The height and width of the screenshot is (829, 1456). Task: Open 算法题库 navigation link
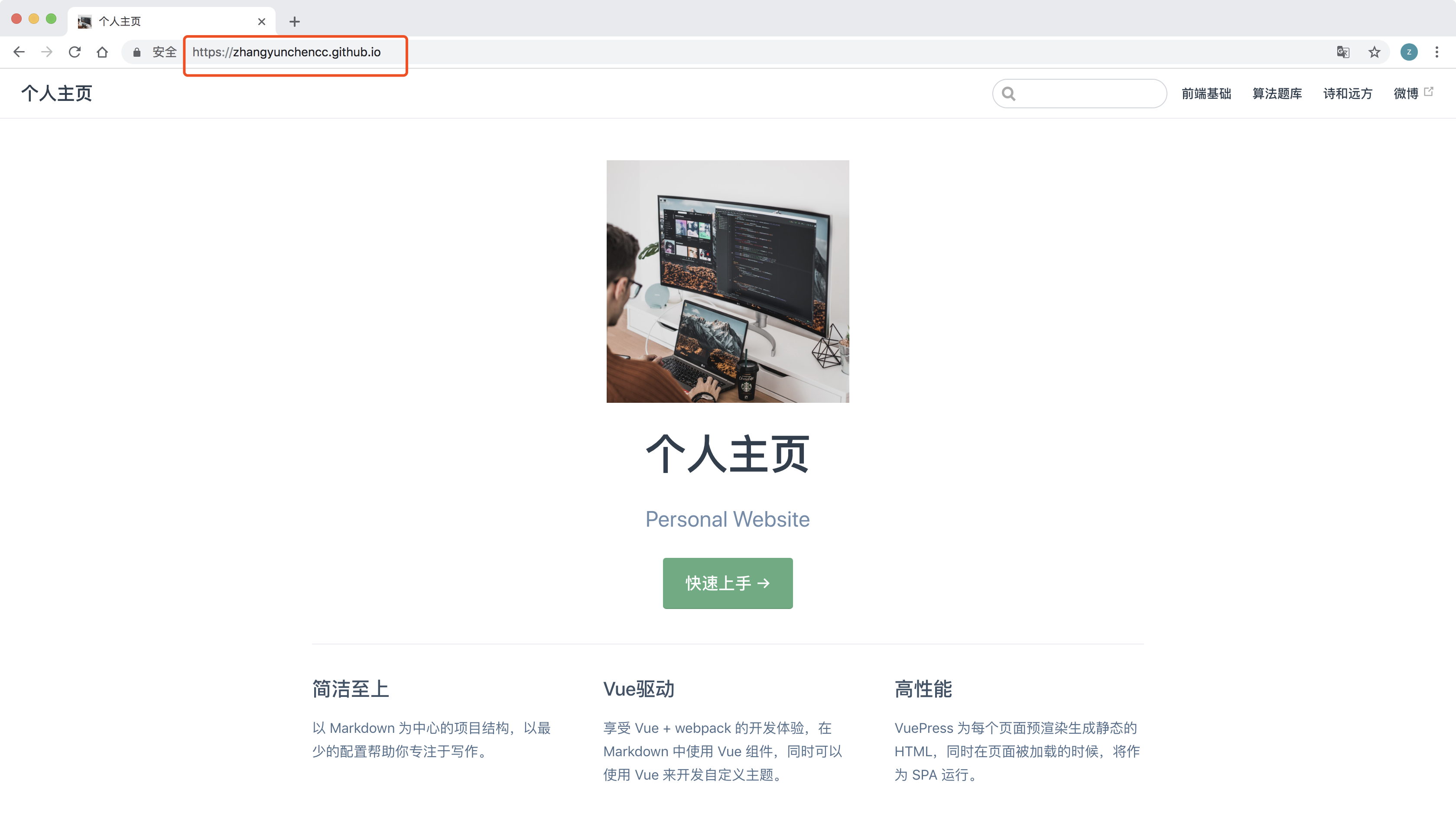point(1277,94)
